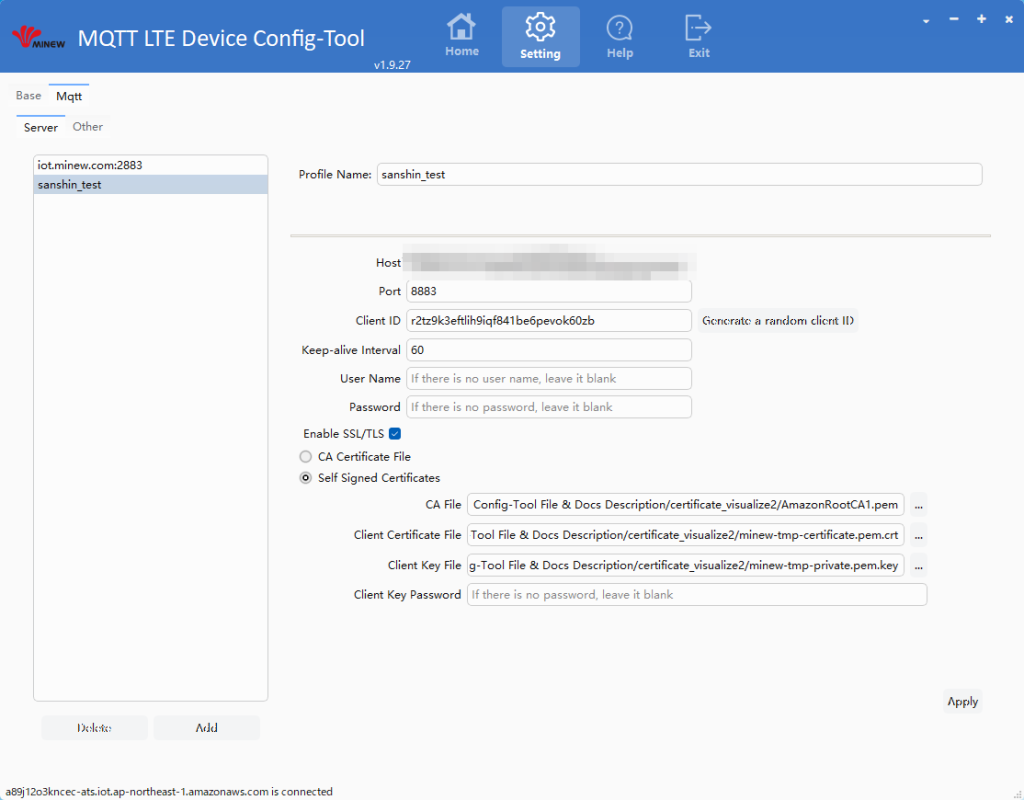Switch to the Other tab
This screenshot has height=800, width=1024.
click(88, 127)
